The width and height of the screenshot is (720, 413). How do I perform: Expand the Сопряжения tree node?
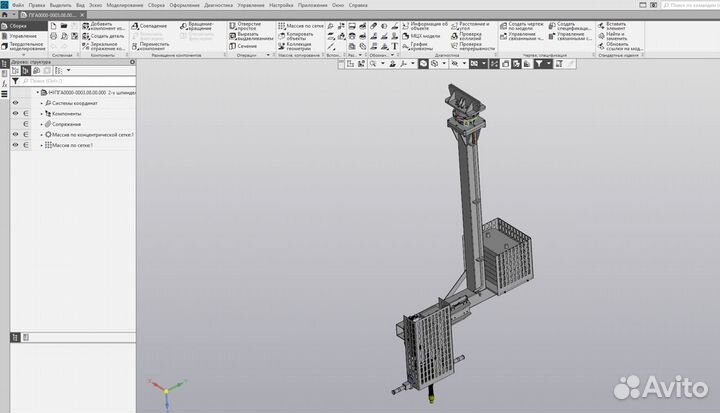pyautogui.click(x=42, y=124)
